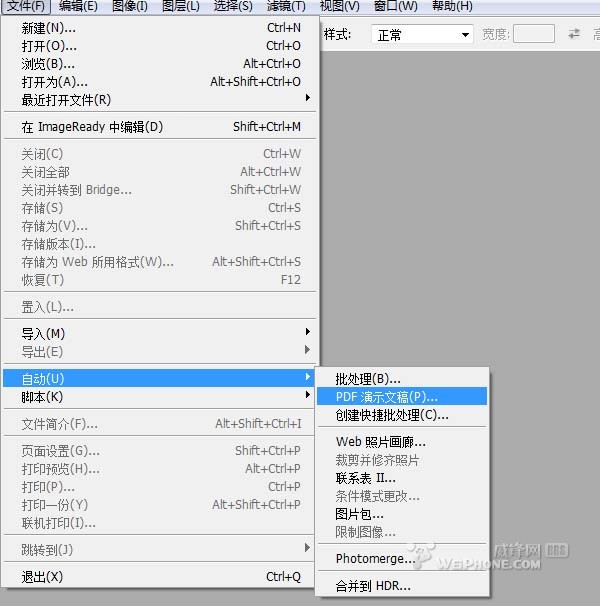The height and width of the screenshot is (606, 600).
Task: Expand the 导入(M) submenu
Action: (x=161, y=334)
